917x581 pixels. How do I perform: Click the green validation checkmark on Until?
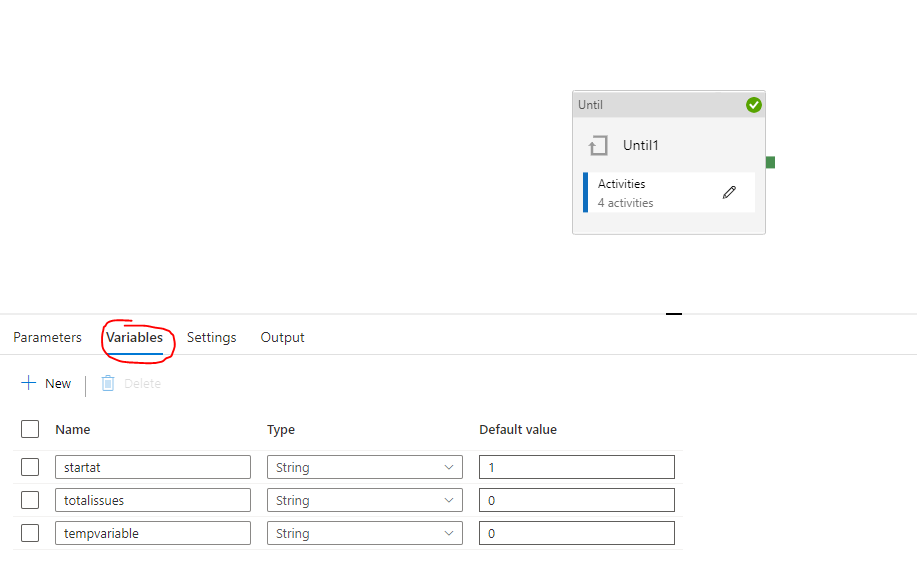753,105
